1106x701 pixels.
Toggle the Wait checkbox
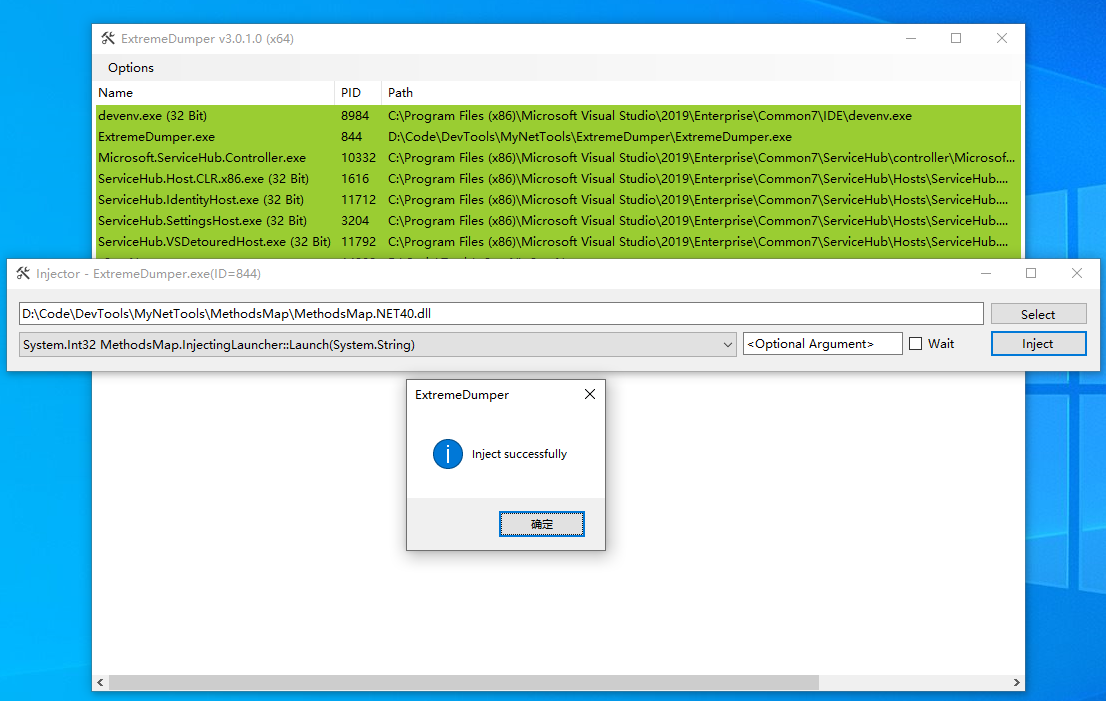[x=916, y=343]
